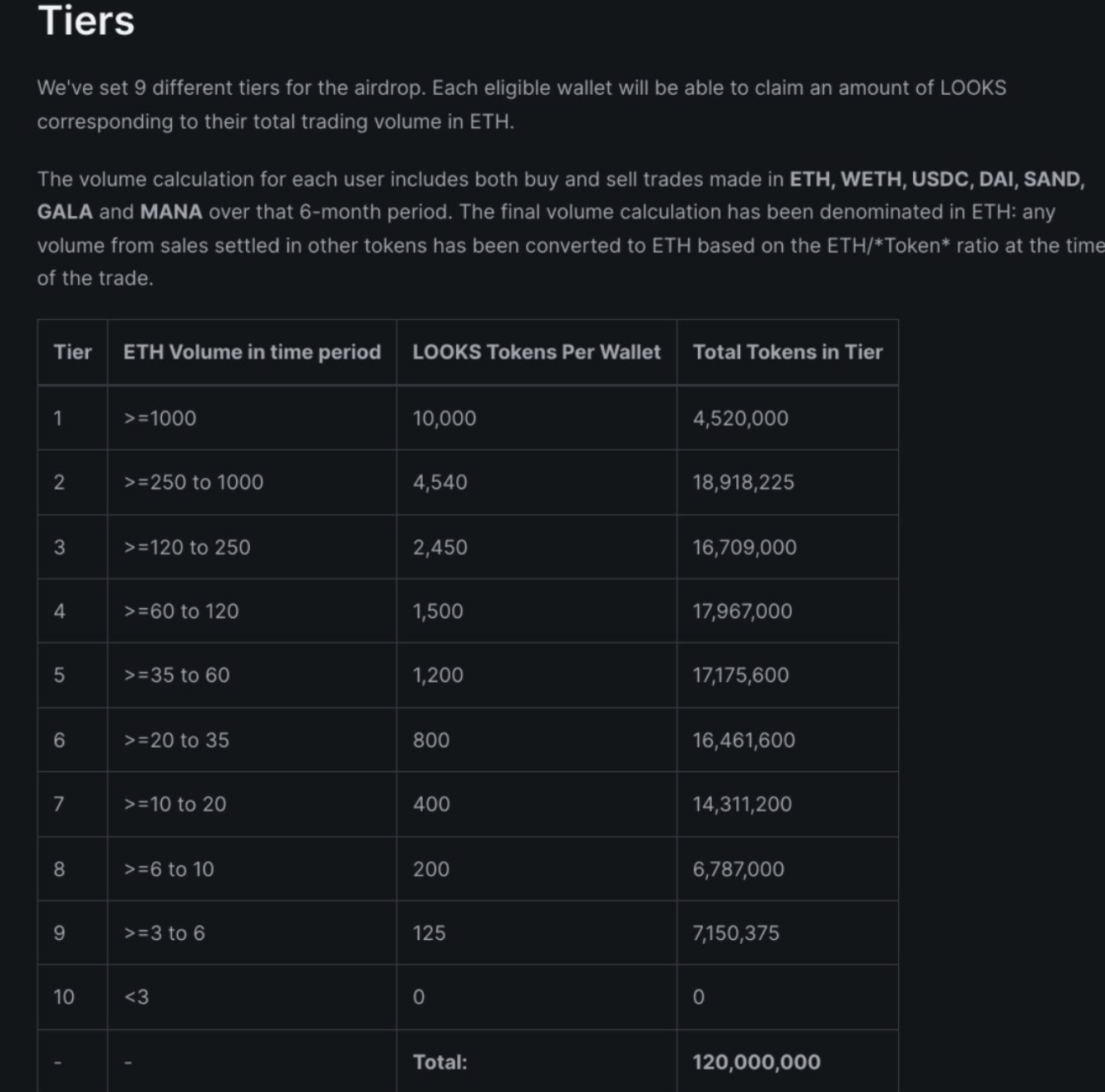The width and height of the screenshot is (1105, 1092).
Task: Click the '>=6 to 10' volume cell
Action: [169, 869]
